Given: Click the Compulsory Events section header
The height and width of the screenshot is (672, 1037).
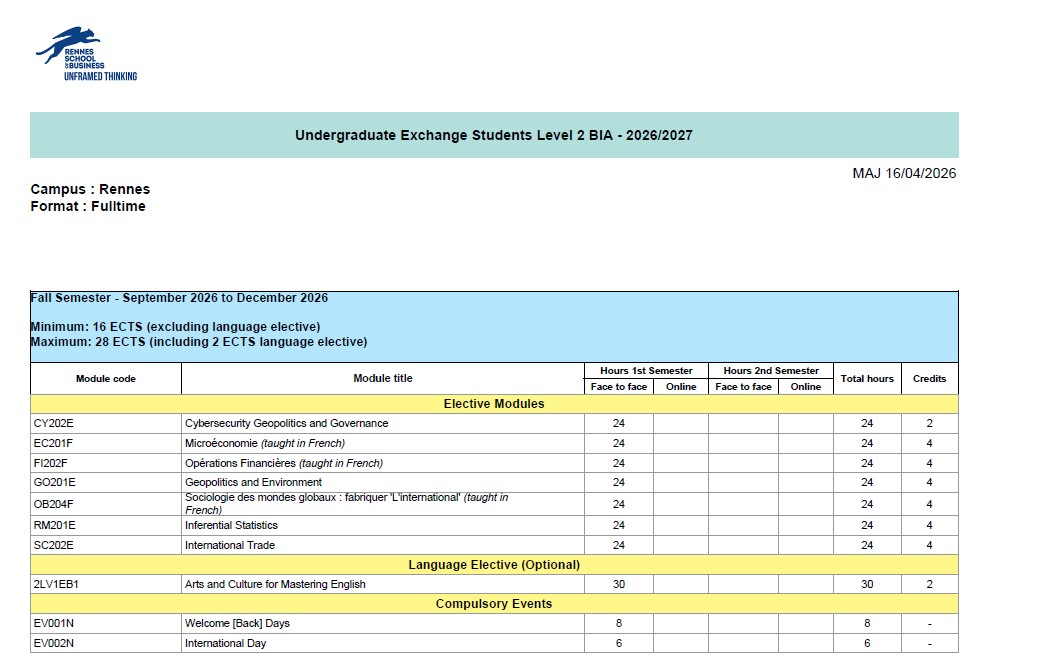Looking at the screenshot, I should [x=494, y=604].
